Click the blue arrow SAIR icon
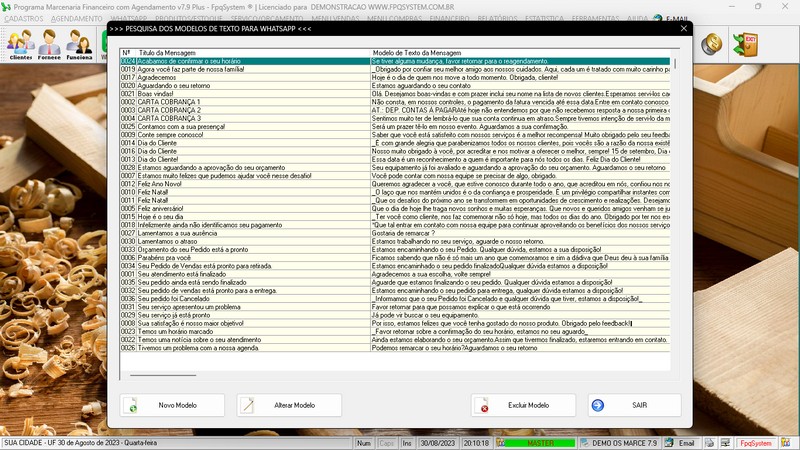 pos(597,405)
